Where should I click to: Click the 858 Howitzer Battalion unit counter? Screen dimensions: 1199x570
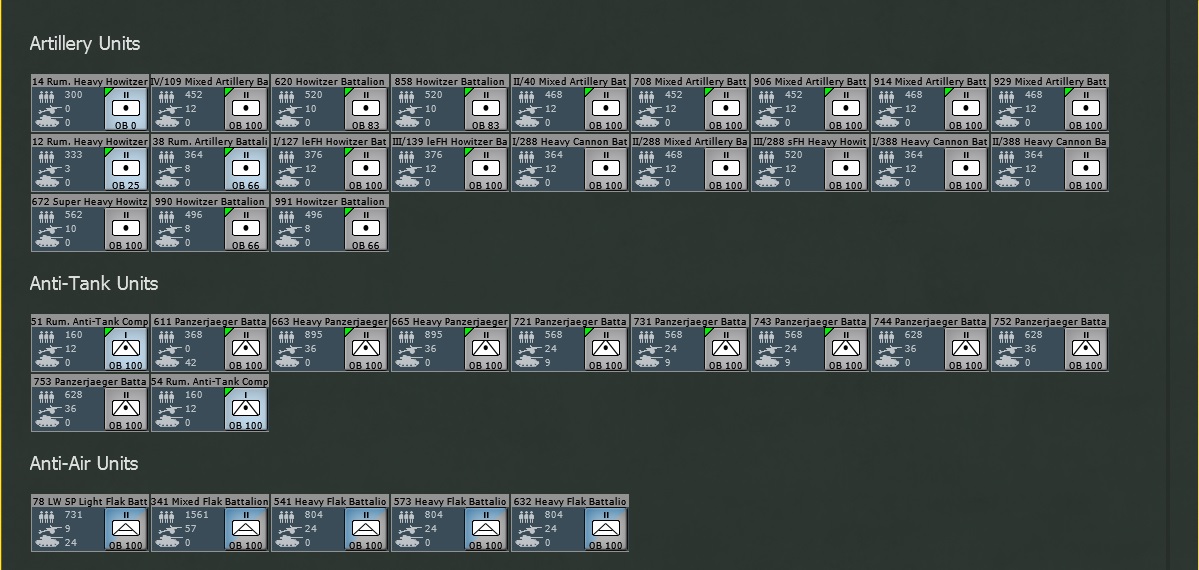point(486,109)
